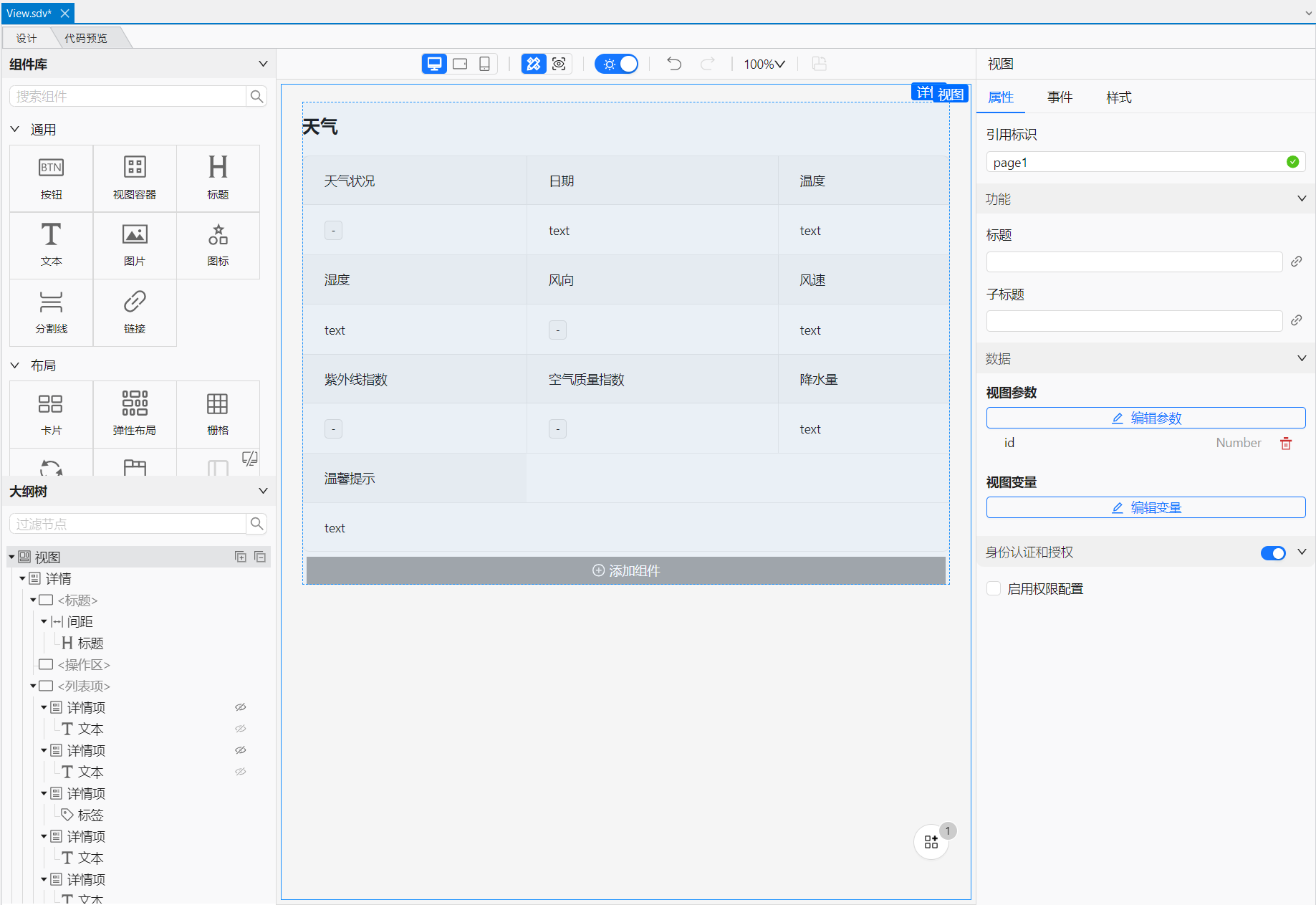Delete the id view parameter

[x=1286, y=444]
